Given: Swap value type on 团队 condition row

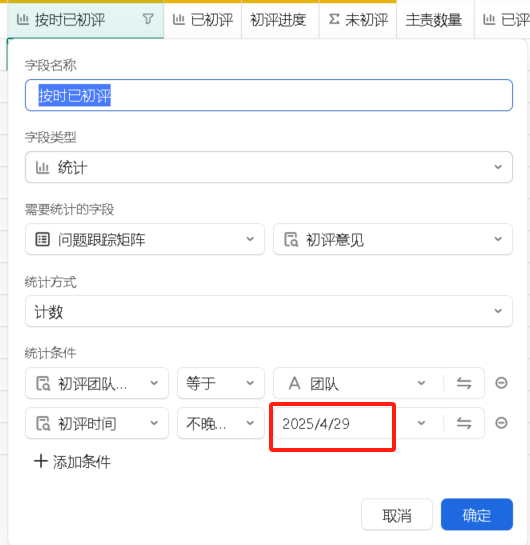Looking at the screenshot, I should pos(464,383).
